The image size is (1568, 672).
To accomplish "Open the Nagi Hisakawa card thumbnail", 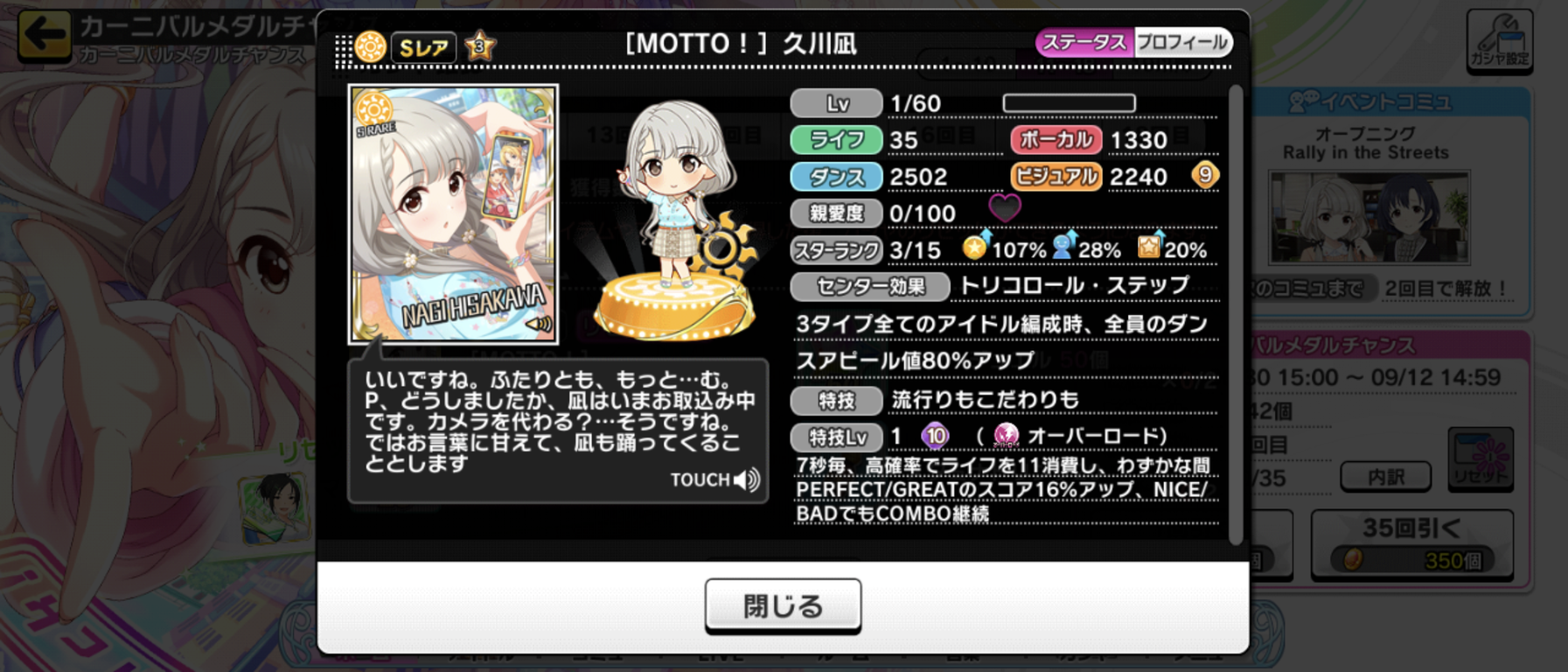I will pos(453,213).
